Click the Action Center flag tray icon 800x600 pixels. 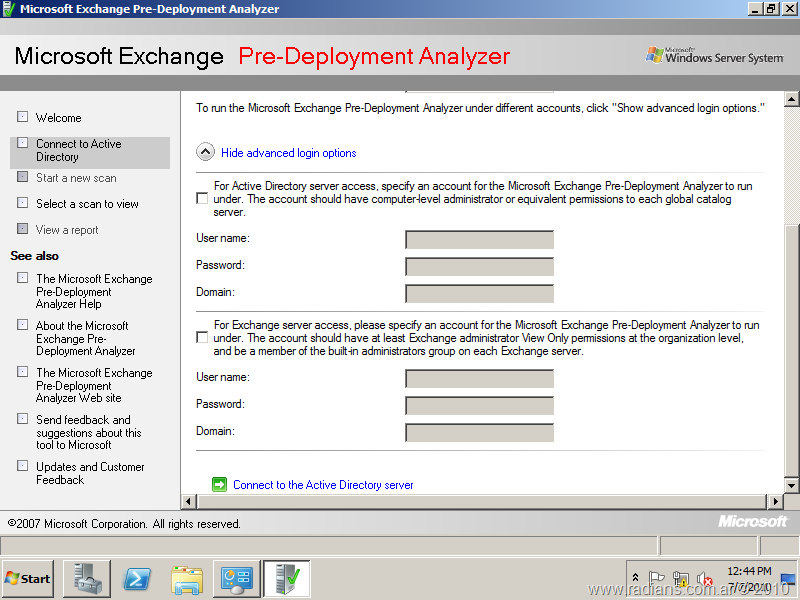(x=657, y=579)
